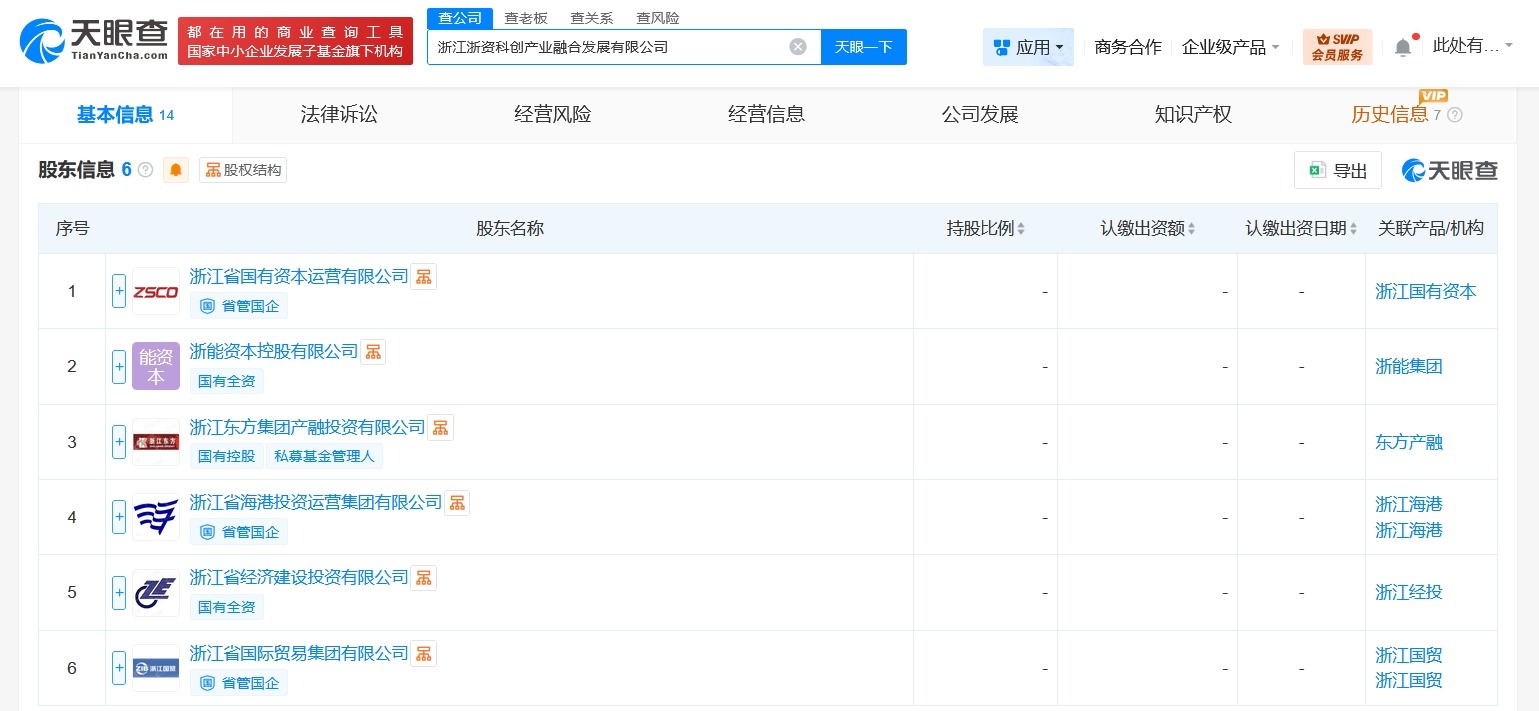This screenshot has width=1539, height=711.
Task: Open the 浙能集团 related product link
Action: 1408,366
